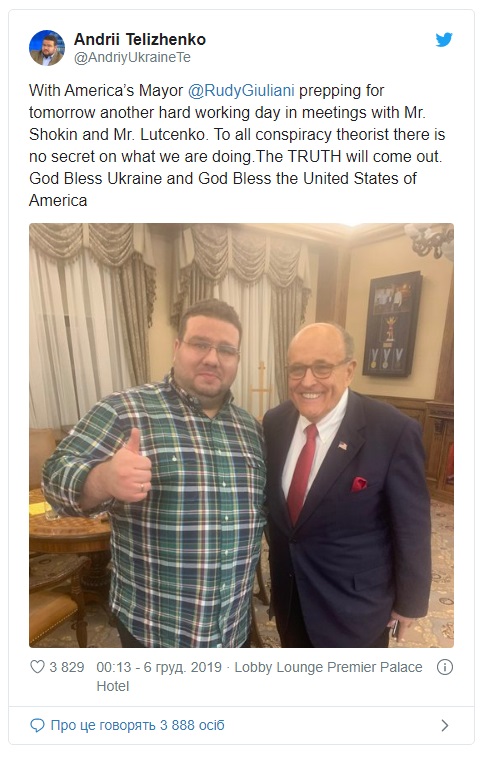Click the framed medals picture in photo
This screenshot has height=759, width=486.
coord(392,324)
